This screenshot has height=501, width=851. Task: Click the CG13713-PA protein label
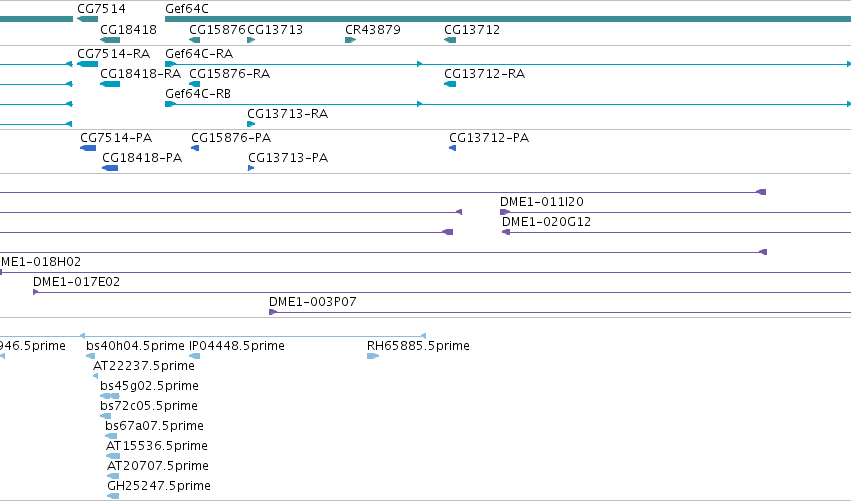[x=288, y=157]
